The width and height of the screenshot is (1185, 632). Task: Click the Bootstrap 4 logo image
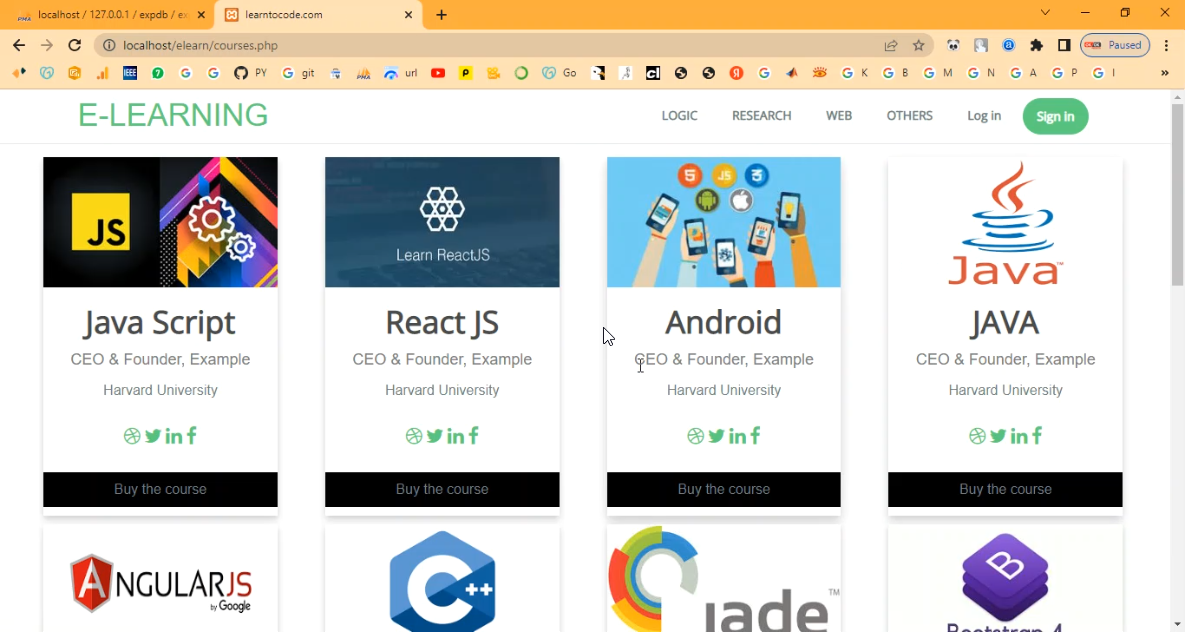coord(1005,582)
